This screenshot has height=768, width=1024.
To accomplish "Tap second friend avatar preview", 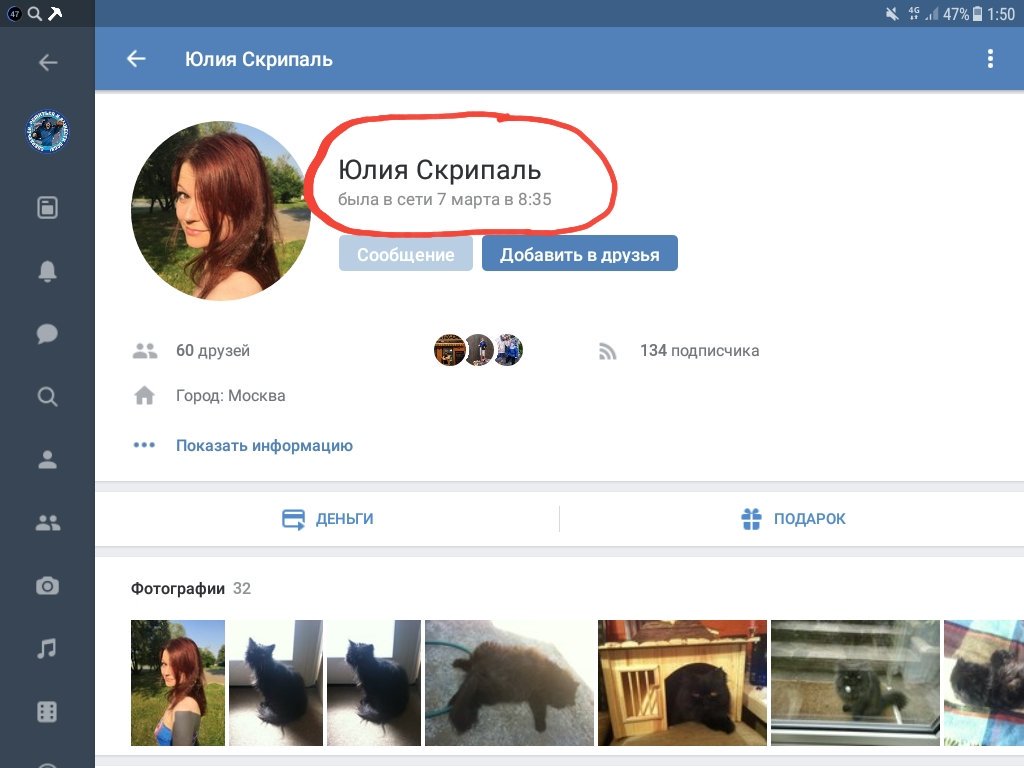I will pos(479,350).
